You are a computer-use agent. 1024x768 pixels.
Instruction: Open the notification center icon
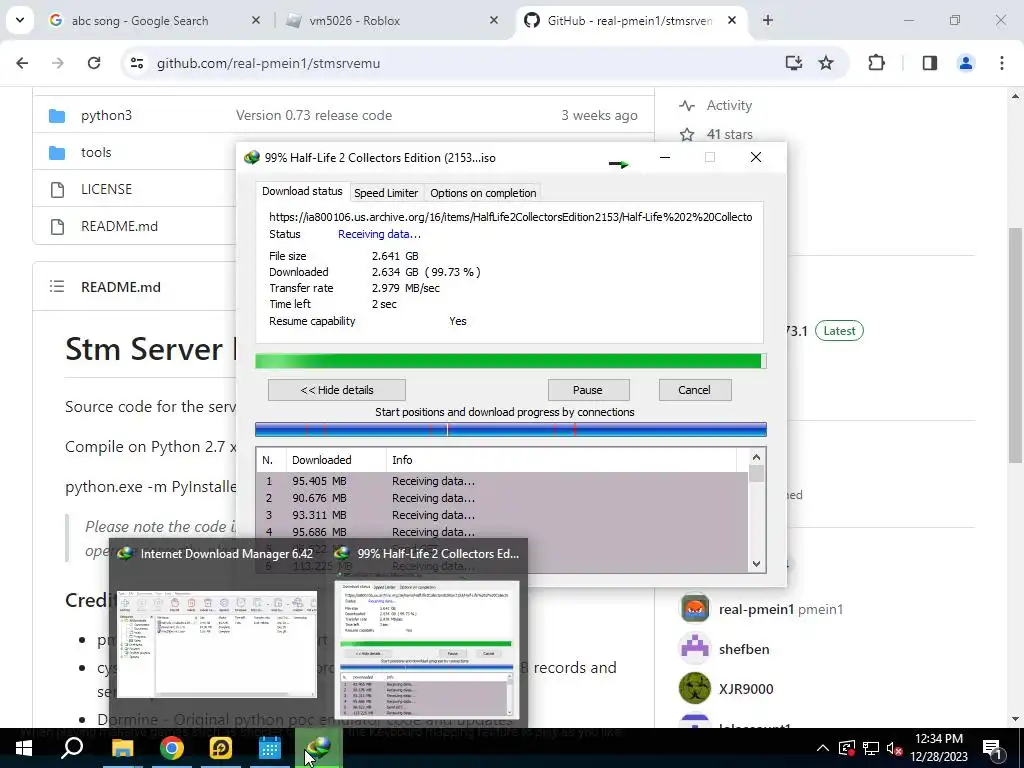click(x=993, y=748)
